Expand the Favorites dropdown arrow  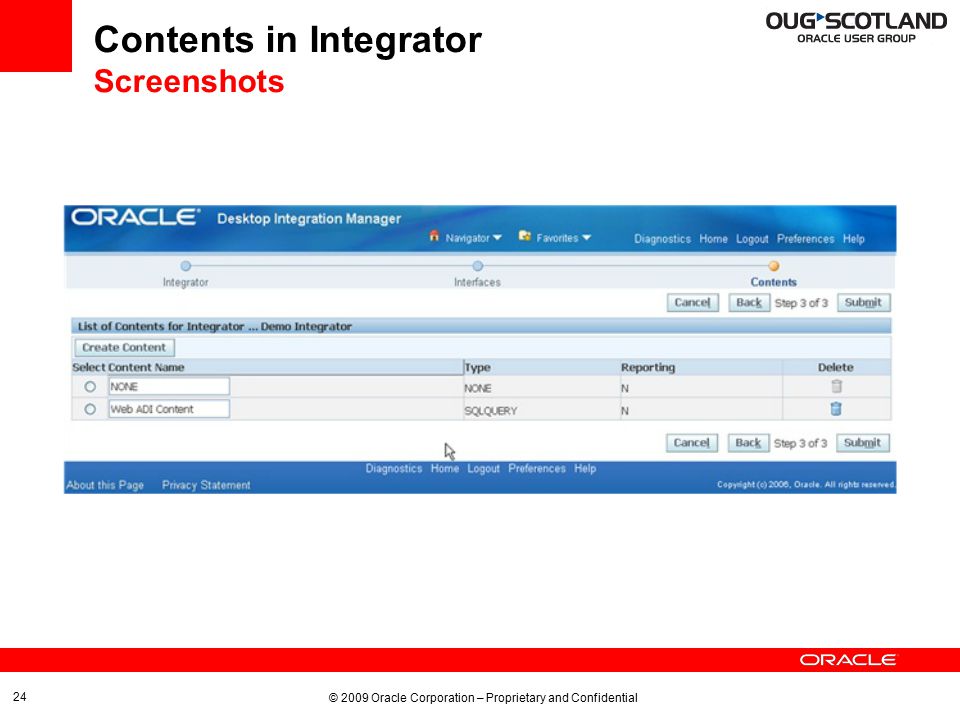pos(586,238)
